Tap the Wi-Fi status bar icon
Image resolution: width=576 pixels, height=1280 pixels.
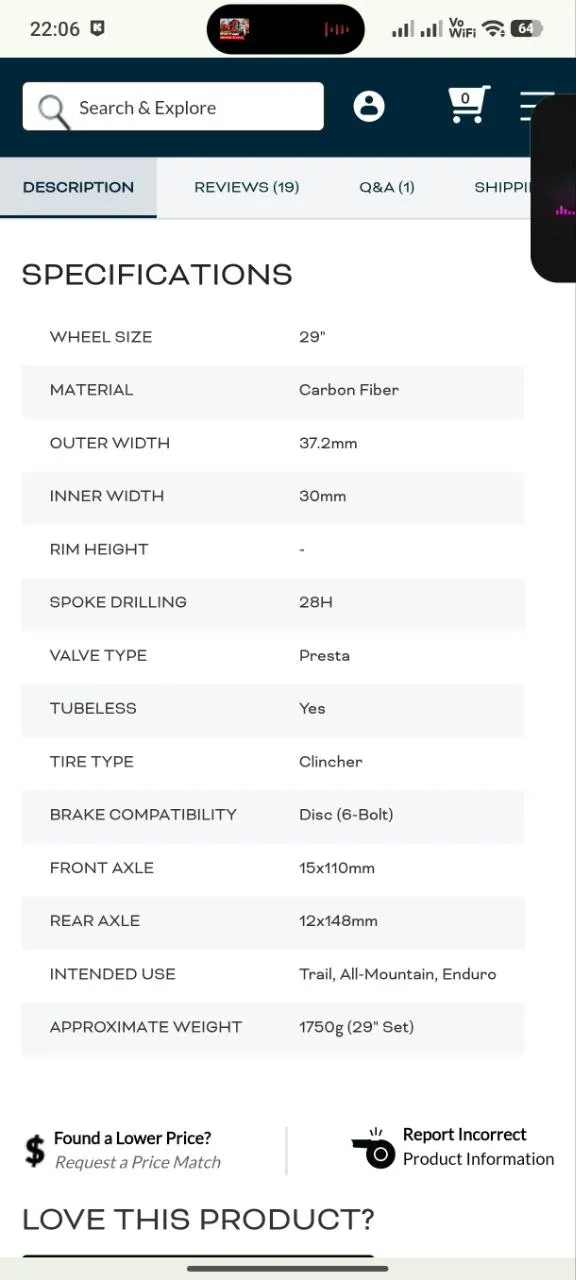(x=493, y=29)
